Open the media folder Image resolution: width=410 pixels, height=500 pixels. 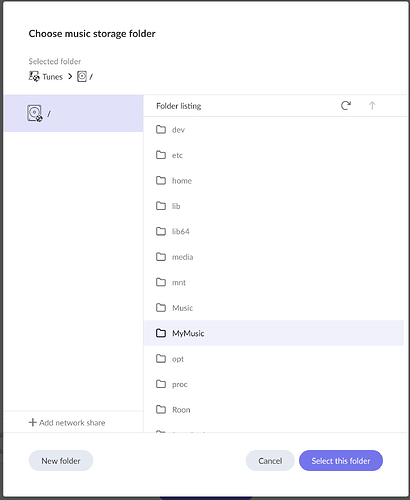pos(274,257)
